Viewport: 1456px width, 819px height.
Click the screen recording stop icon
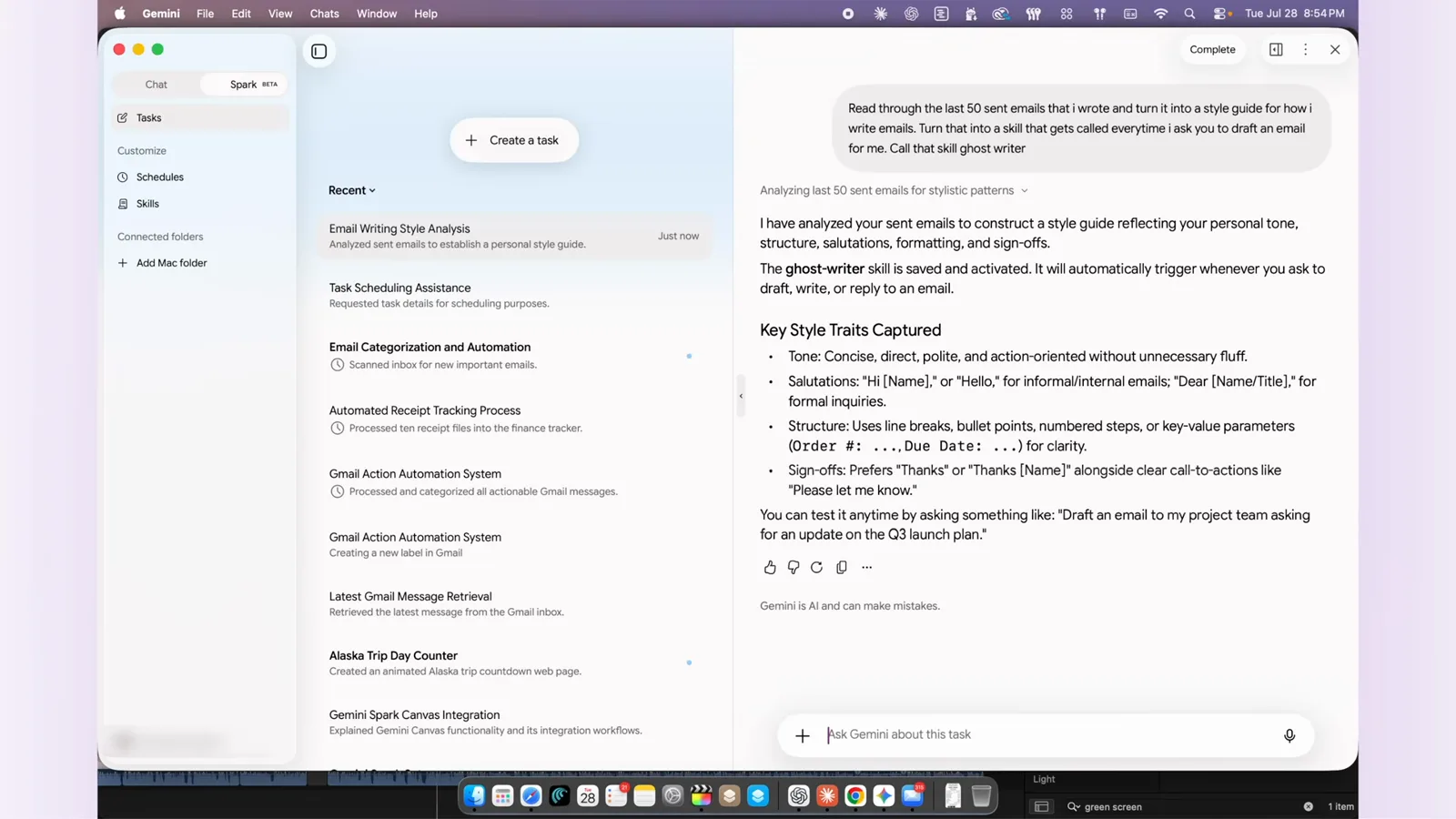[x=848, y=14]
